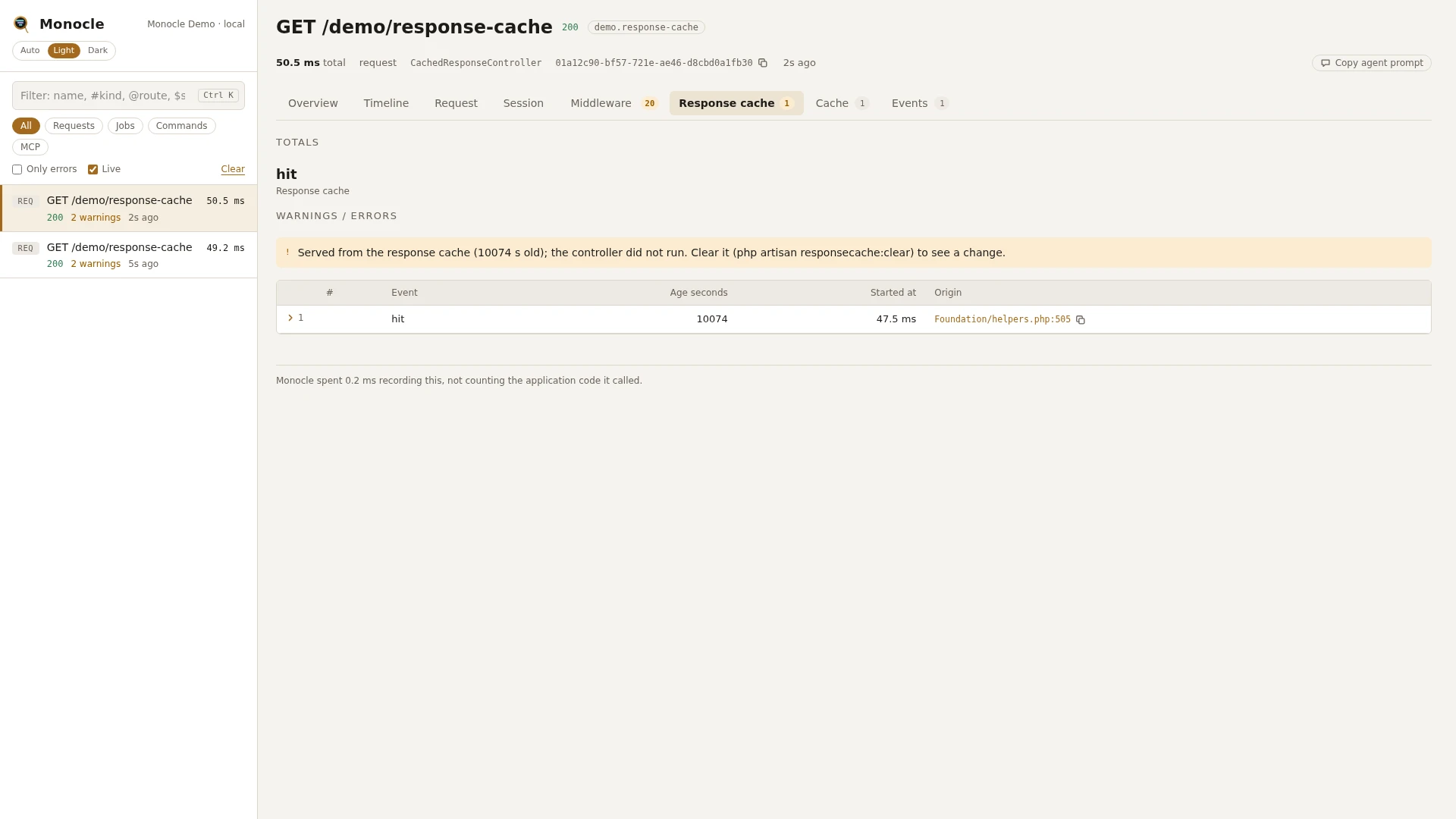Focus the Filter name search field
Image resolution: width=1456 pixels, height=819 pixels.
point(128,96)
